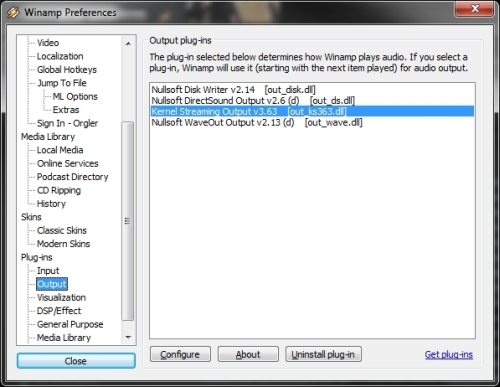The image size is (500, 387).
Task: Select Online Services in the tree
Action: click(68, 163)
